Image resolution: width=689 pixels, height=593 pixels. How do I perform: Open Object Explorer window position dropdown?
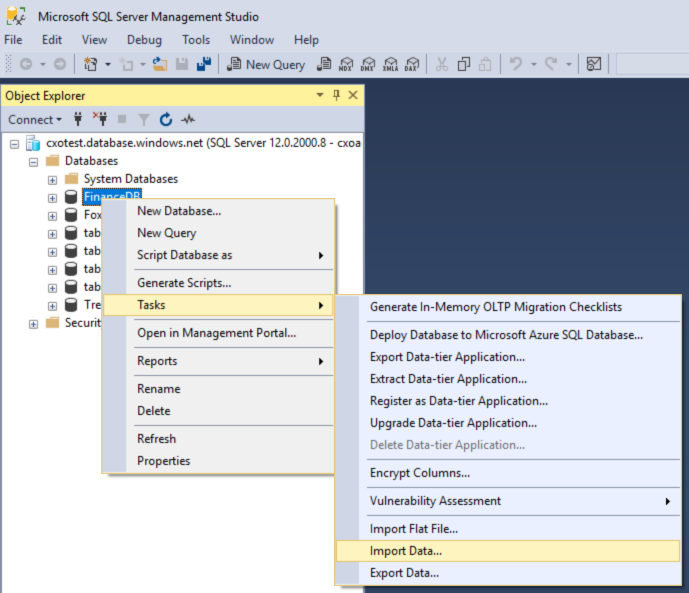pos(320,95)
